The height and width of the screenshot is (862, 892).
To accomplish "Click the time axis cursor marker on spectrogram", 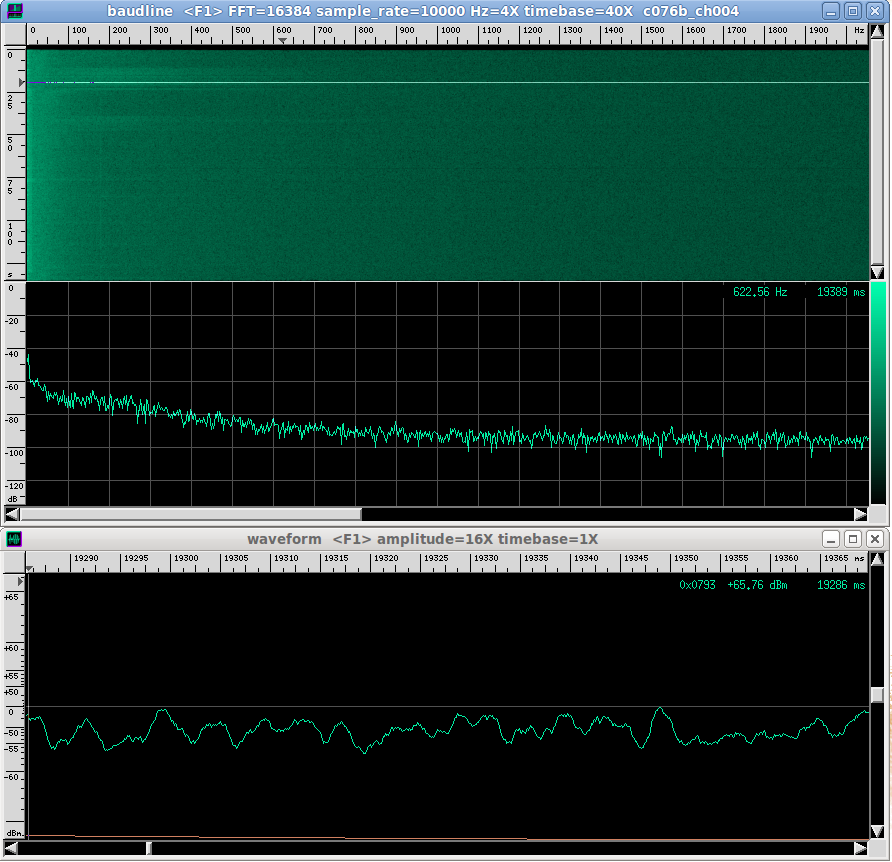I will (x=22, y=82).
